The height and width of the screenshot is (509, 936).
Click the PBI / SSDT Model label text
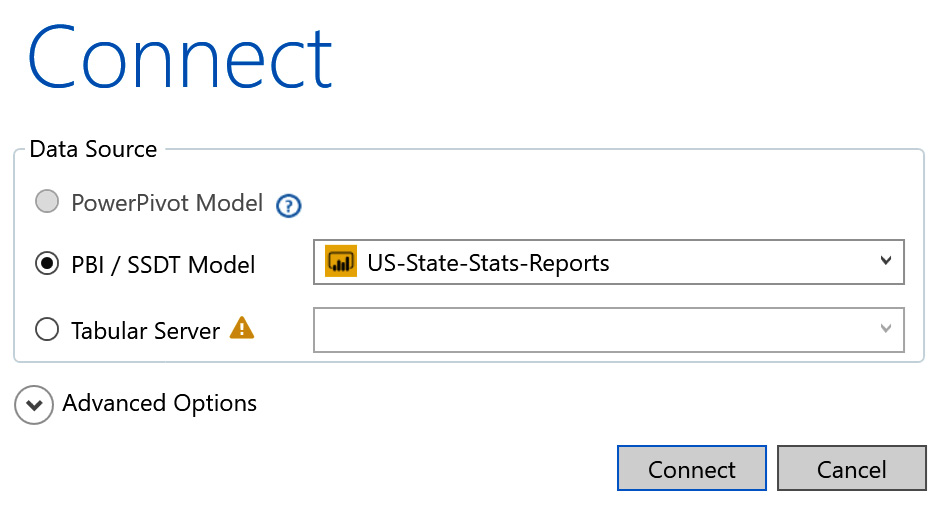tap(163, 265)
